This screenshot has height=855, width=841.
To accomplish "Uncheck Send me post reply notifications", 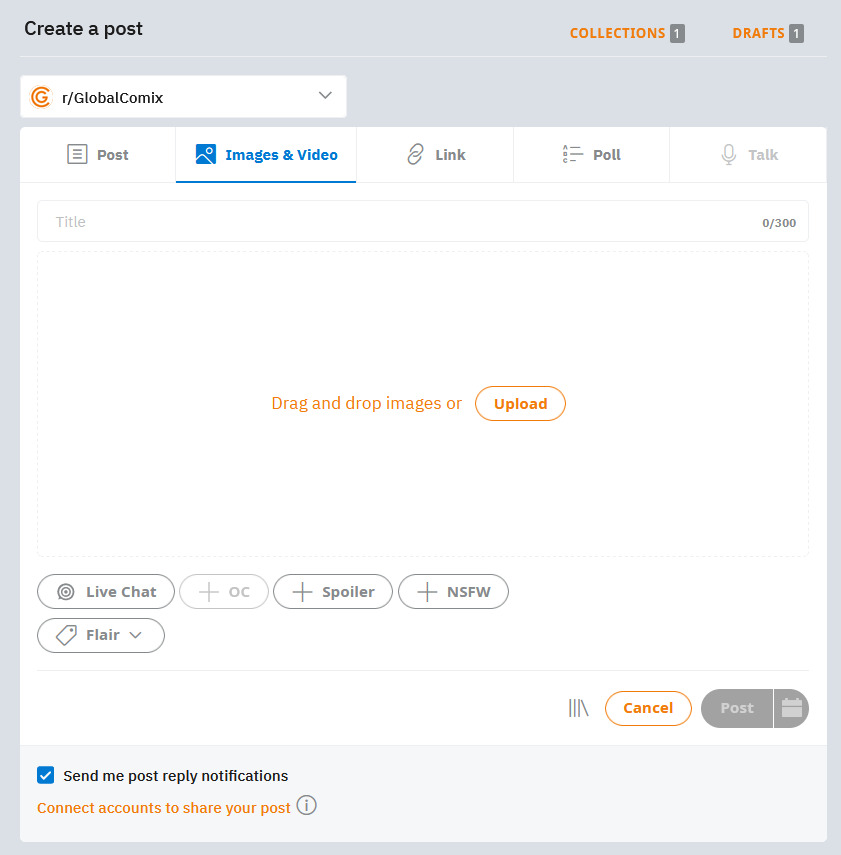I will click(x=46, y=775).
